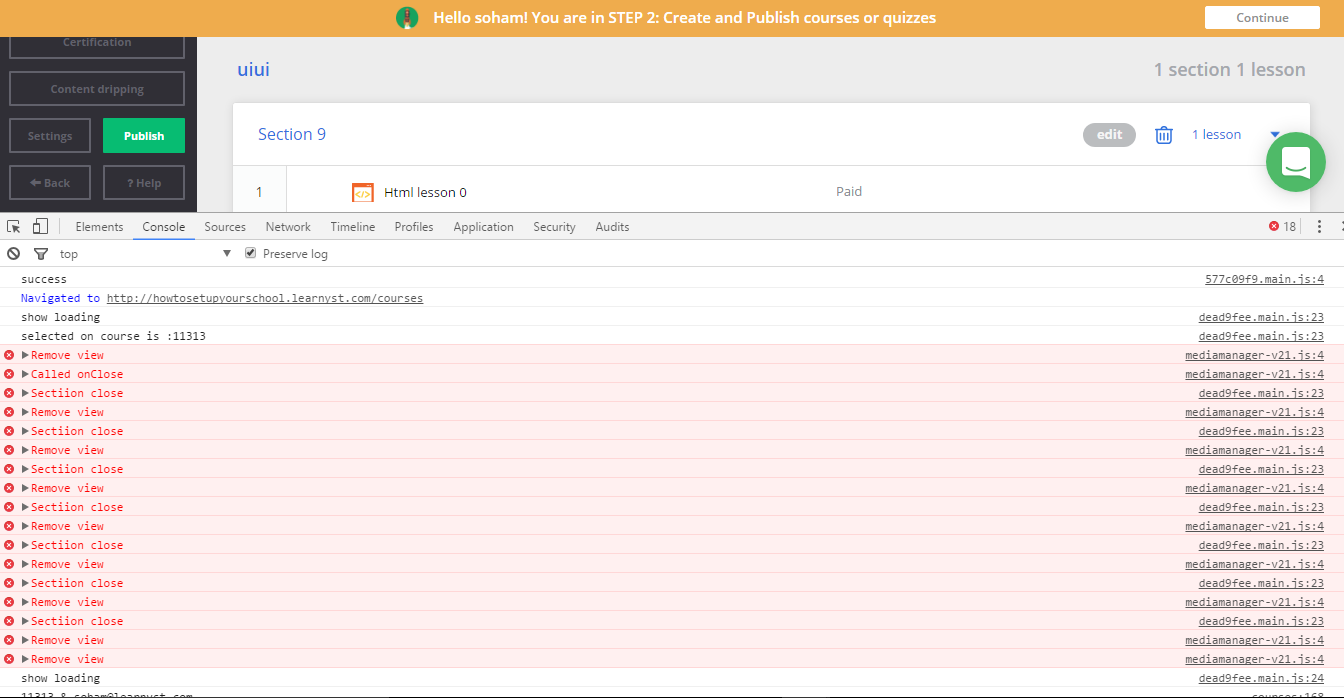Click the banner's green mascot icon
The width and height of the screenshot is (1344, 698).
(x=407, y=18)
